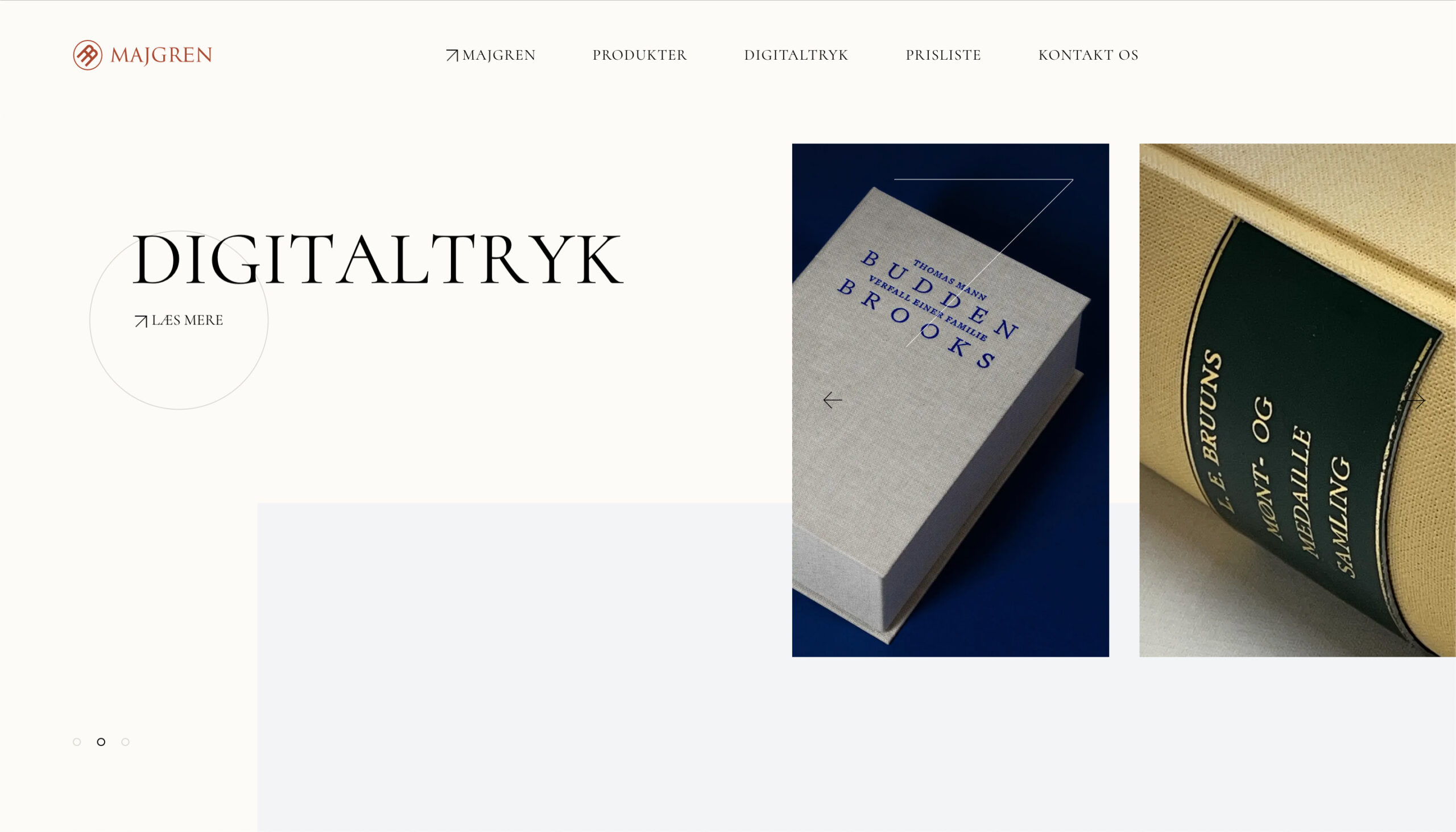Image resolution: width=1456 pixels, height=832 pixels.
Task: Open the Bruuns Mønt- og Medaille book image
Action: click(x=1297, y=400)
